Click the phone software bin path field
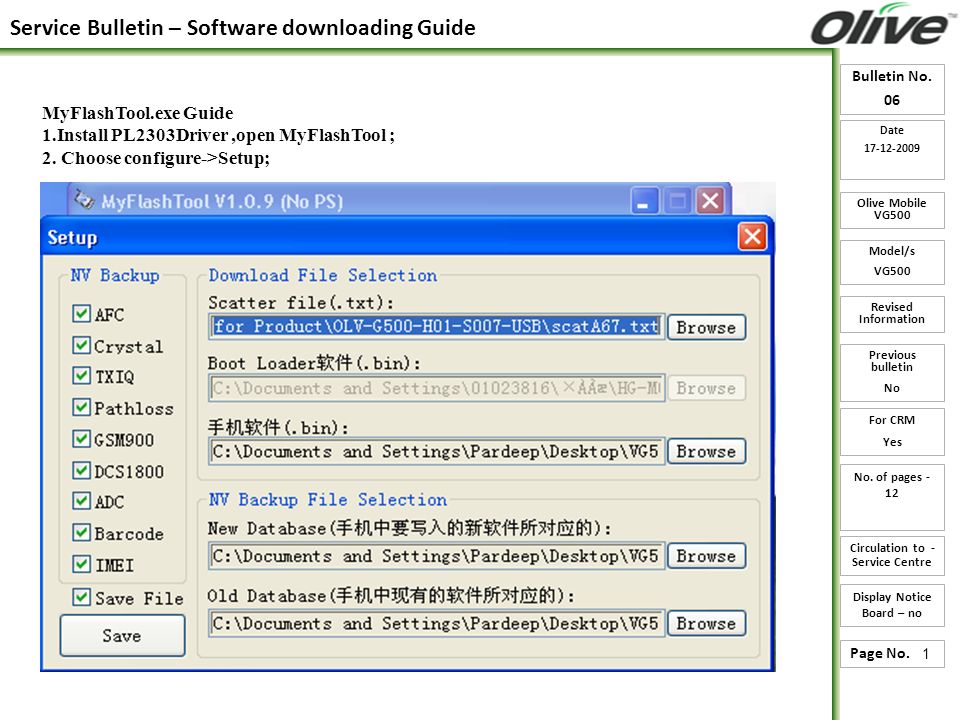Image resolution: width=960 pixels, height=720 pixels. click(x=437, y=451)
